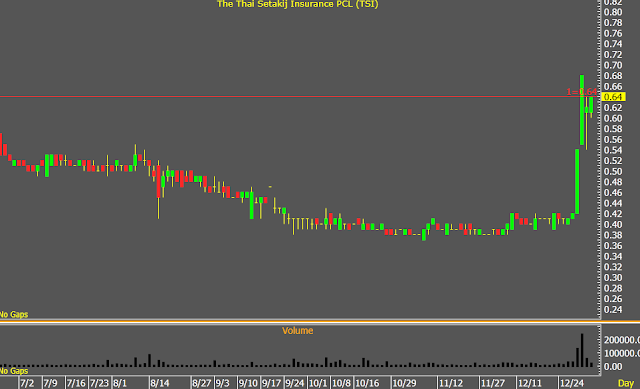Click the tall green candle peaking at 0.68
This screenshot has width=640, height=389.
pos(582,110)
